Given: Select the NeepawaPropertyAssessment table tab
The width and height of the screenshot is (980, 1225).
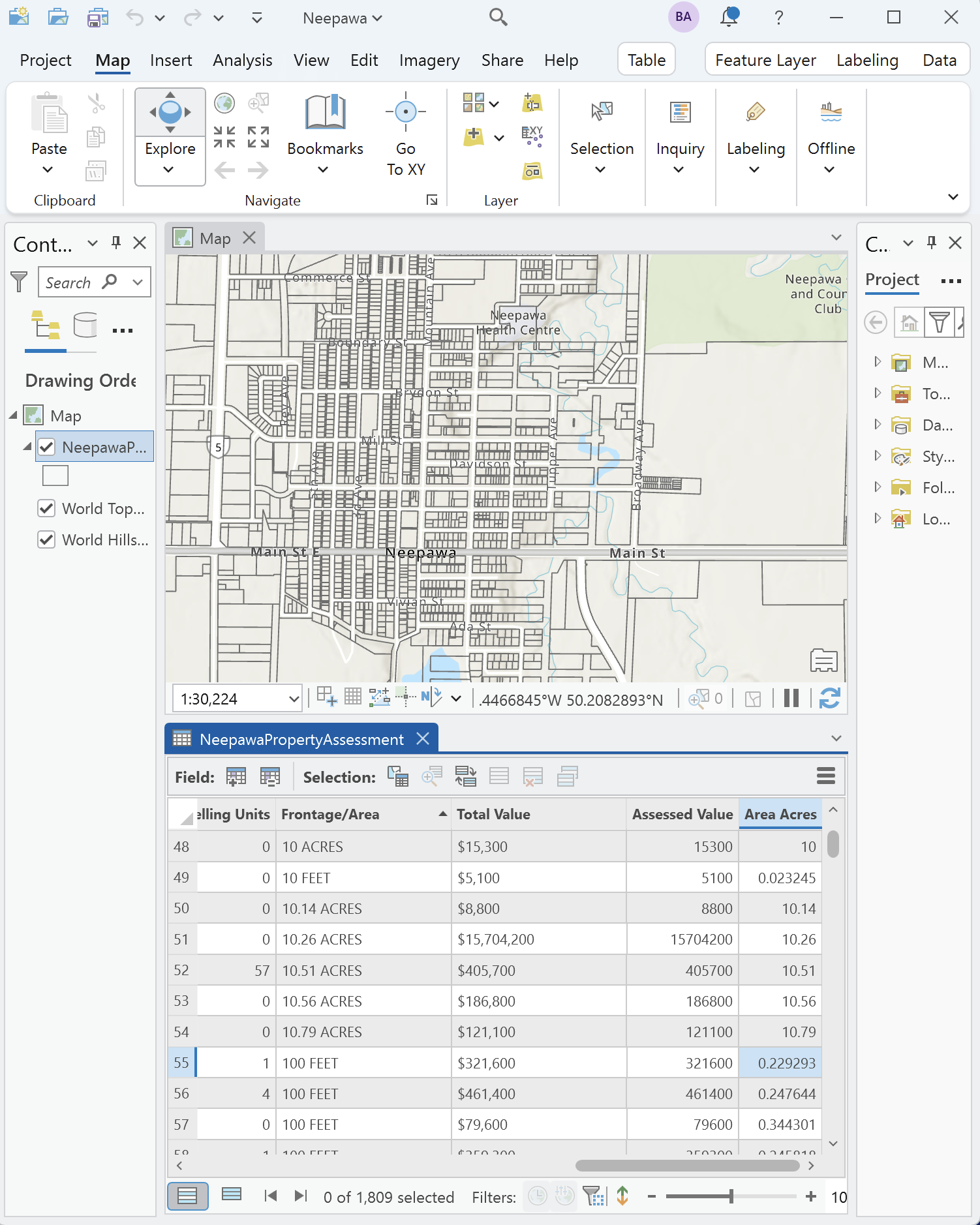Looking at the screenshot, I should point(301,739).
